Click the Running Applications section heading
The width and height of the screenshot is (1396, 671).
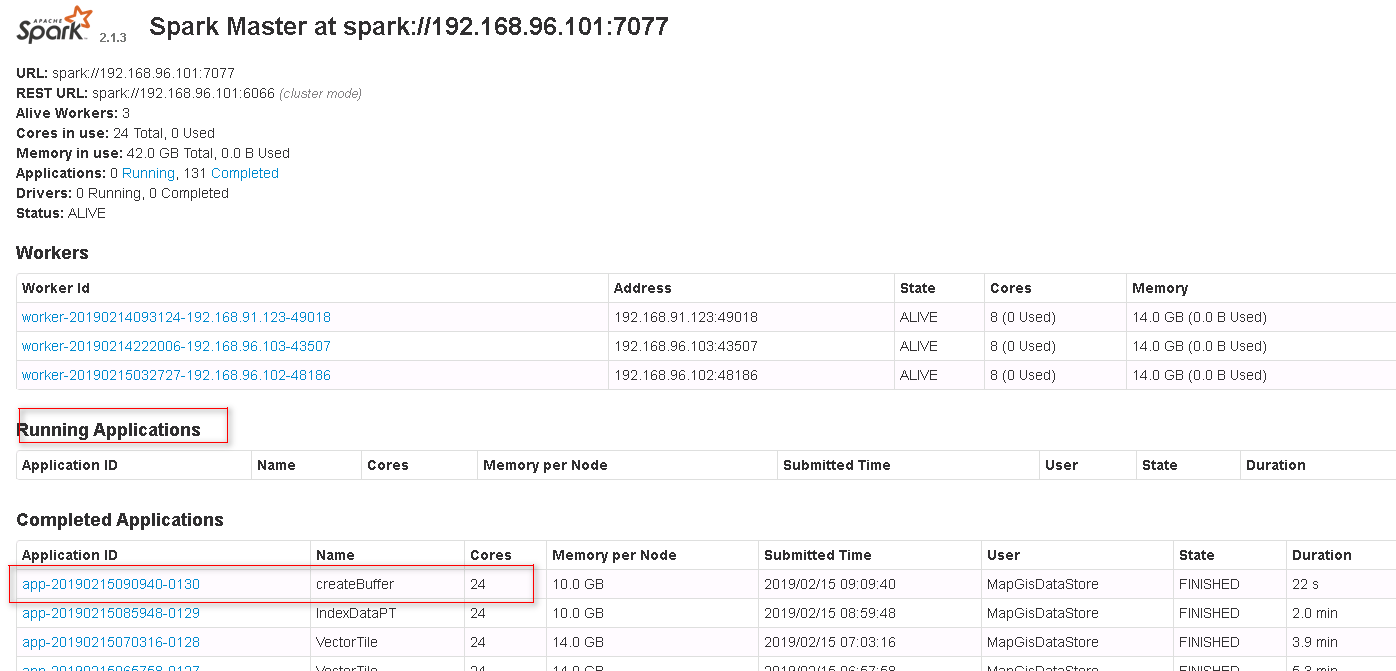(108, 430)
